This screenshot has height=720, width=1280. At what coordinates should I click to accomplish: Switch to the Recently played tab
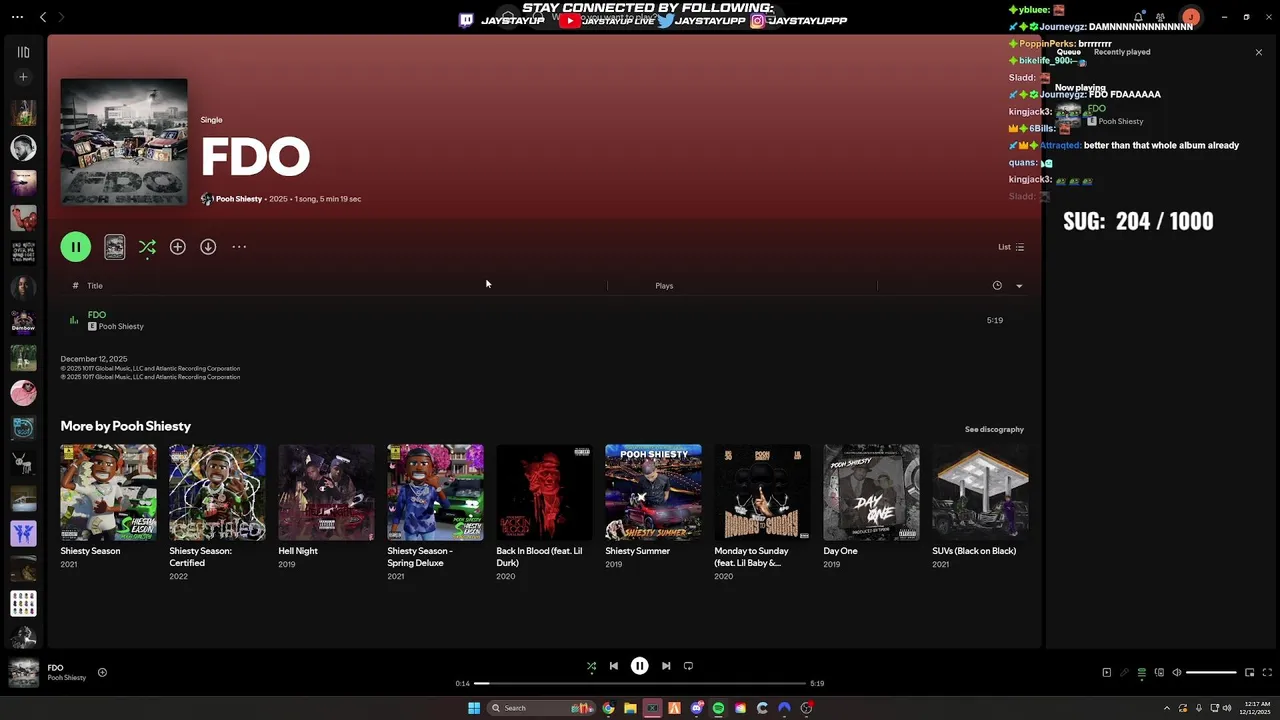tap(1122, 52)
